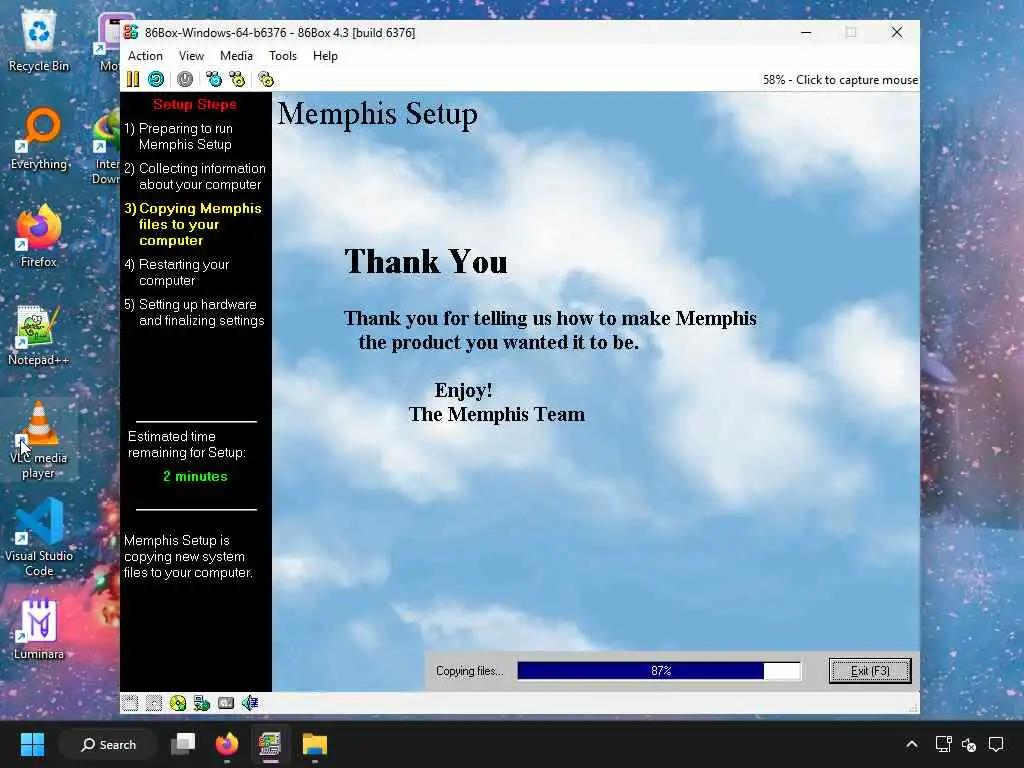Click the grey ACPI shutdown power icon
The image size is (1024, 768).
[185, 80]
